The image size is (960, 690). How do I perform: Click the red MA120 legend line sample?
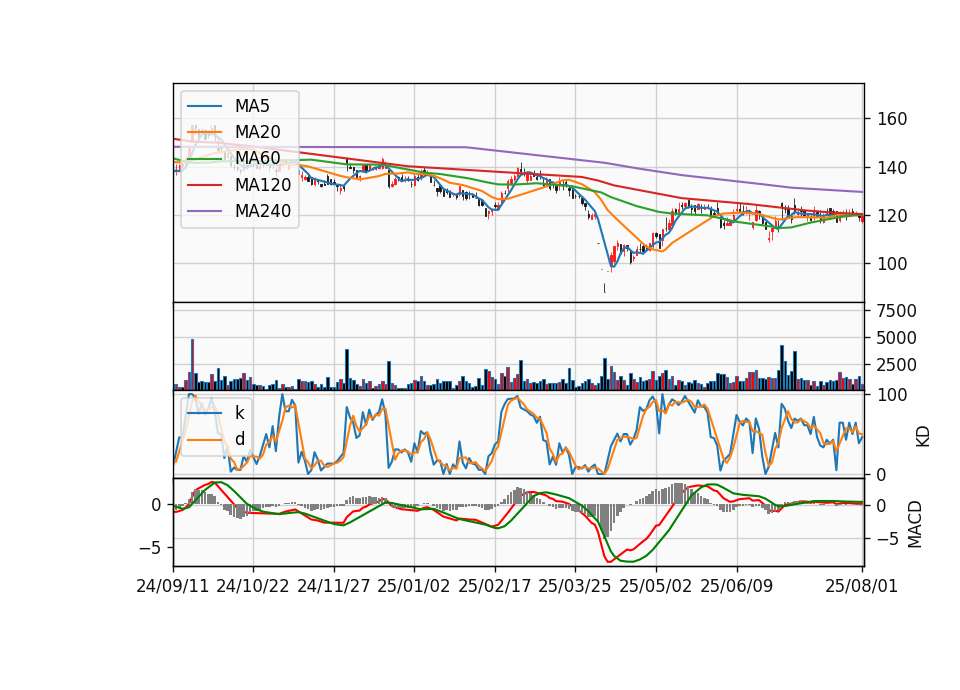204,185
